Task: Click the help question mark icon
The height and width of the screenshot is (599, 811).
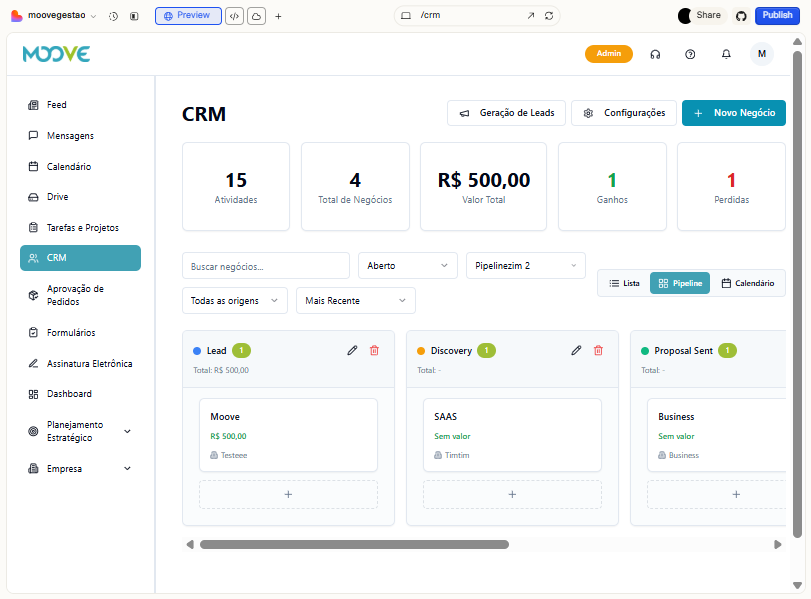Action: (690, 54)
